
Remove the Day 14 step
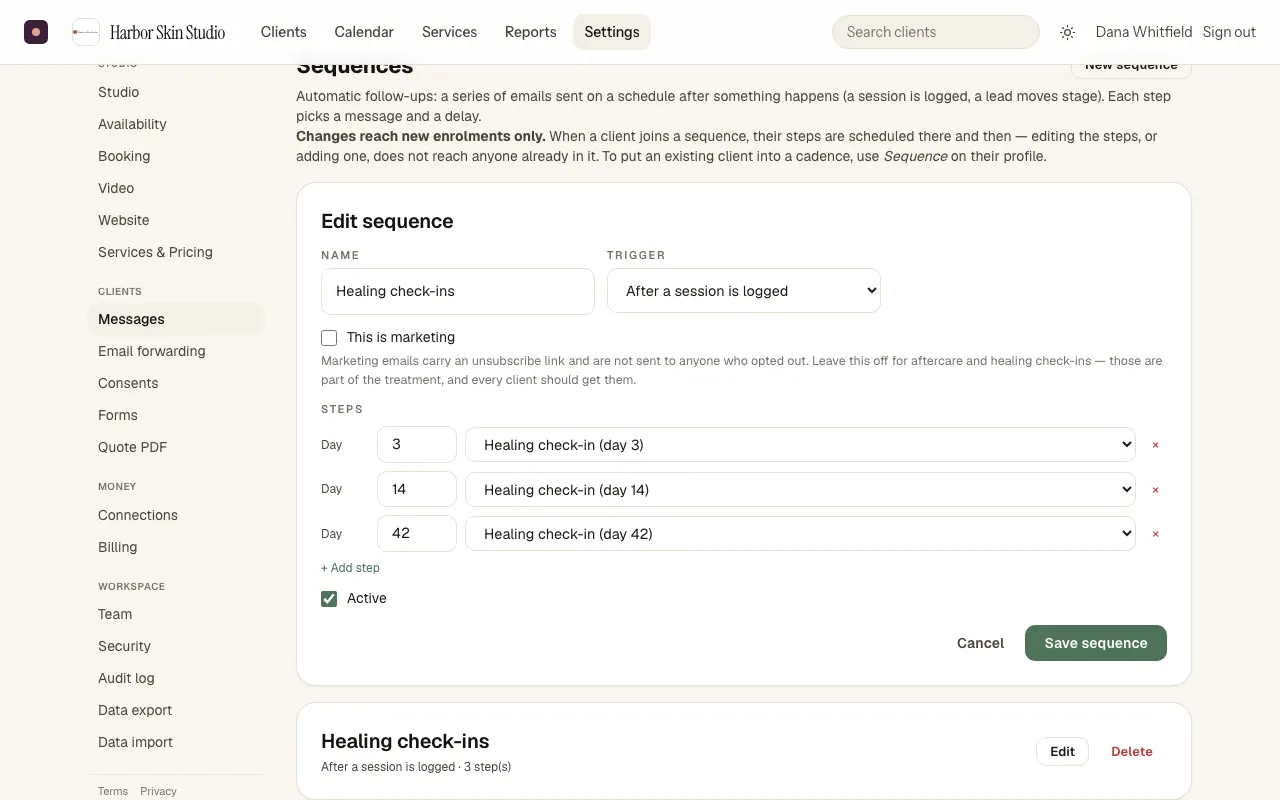click(x=1155, y=490)
